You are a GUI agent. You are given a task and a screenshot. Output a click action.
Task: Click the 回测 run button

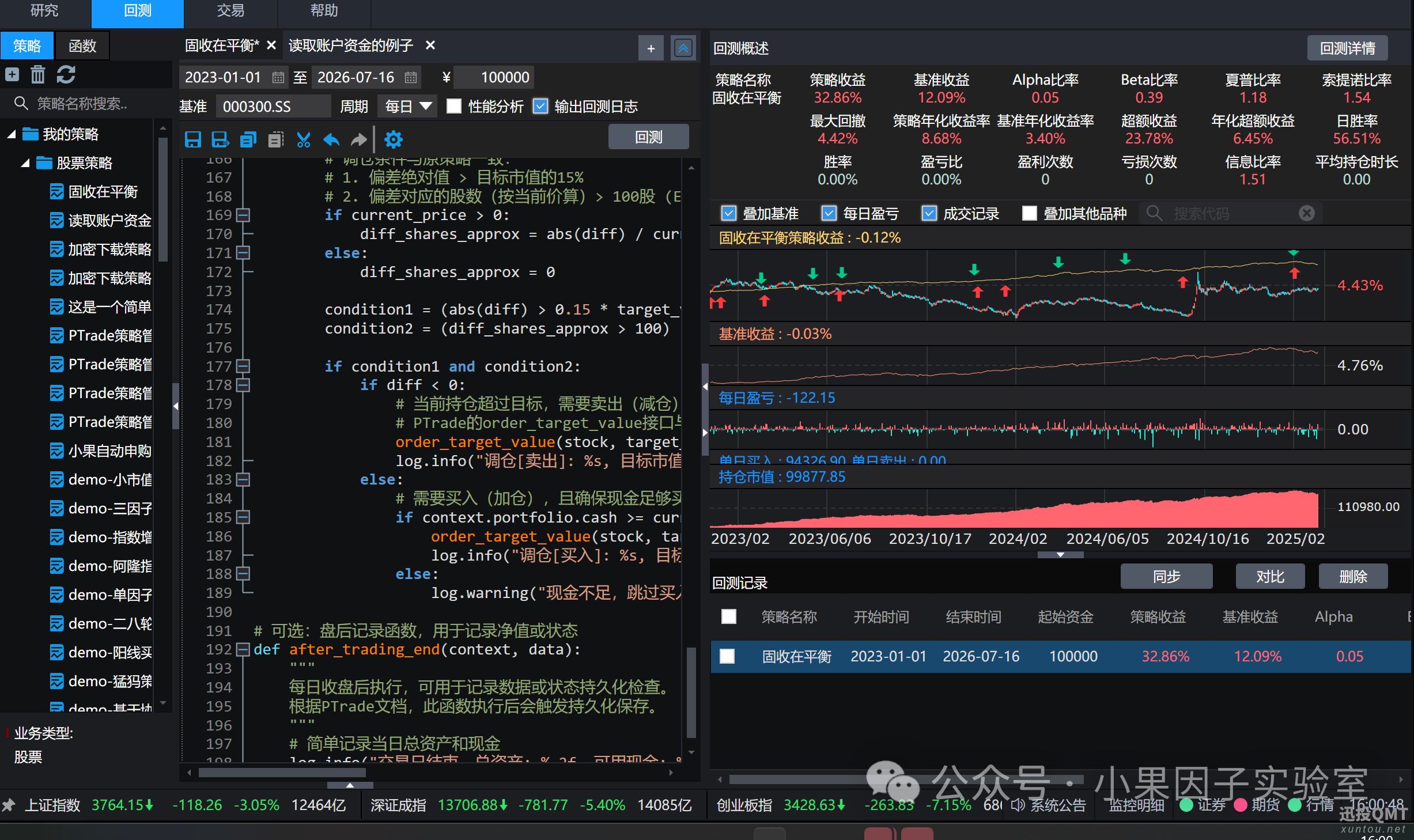[x=649, y=137]
